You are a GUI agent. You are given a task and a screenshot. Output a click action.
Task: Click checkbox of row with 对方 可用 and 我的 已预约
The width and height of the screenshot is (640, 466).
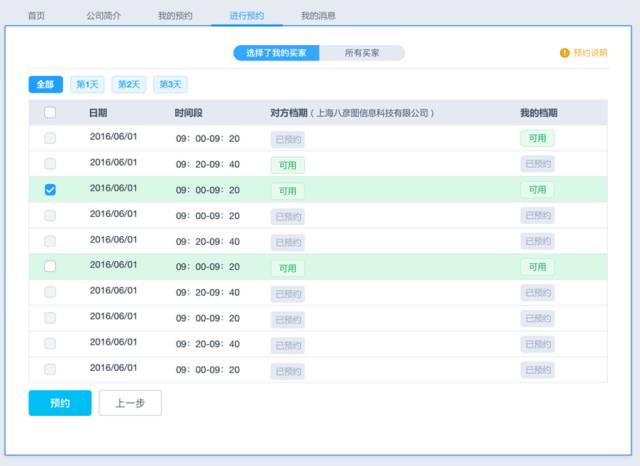point(50,164)
